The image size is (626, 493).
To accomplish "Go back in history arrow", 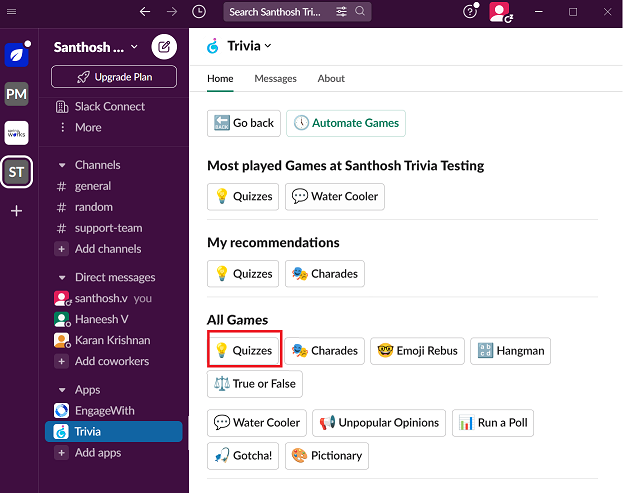I will pos(145,12).
